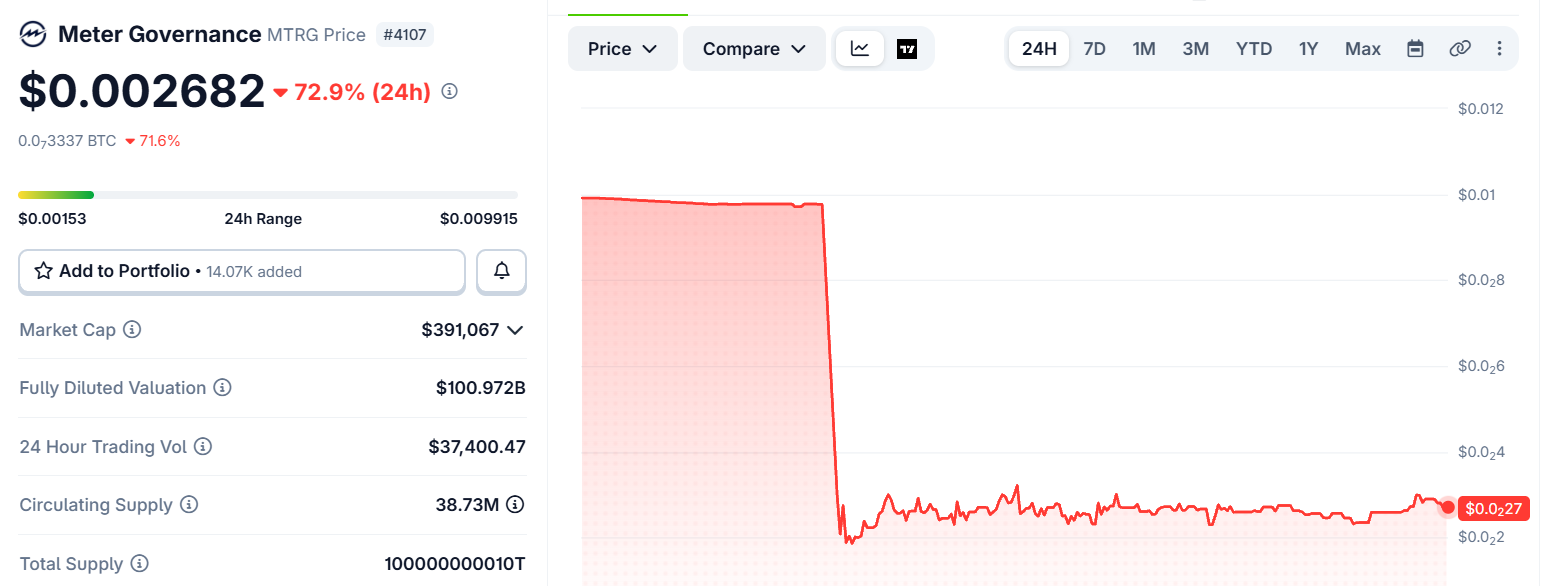Screen dimensions: 1545x586
Task: Open the info icon beside 72.9% (24h)
Action: (x=450, y=91)
